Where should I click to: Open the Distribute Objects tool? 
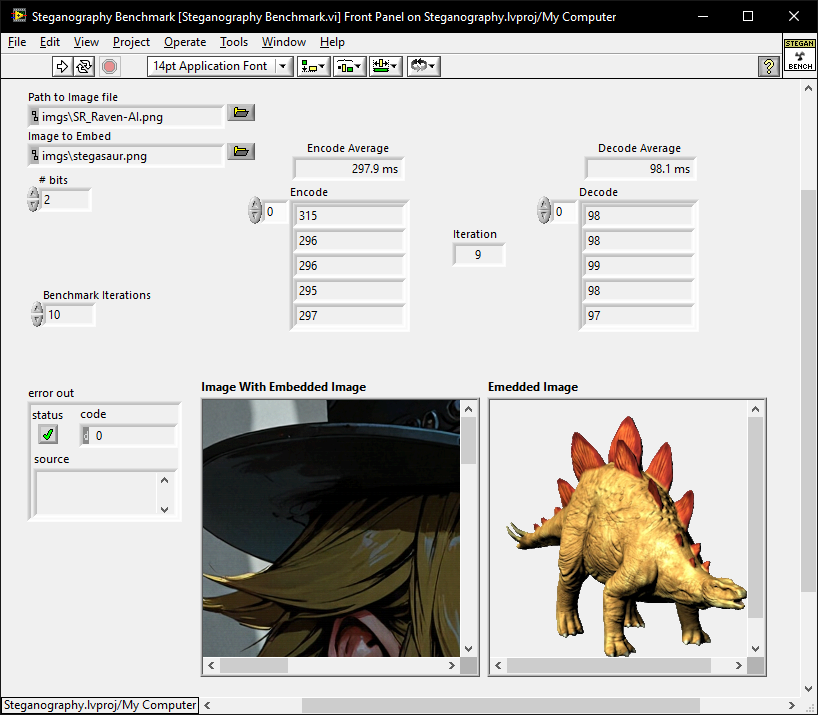348,66
